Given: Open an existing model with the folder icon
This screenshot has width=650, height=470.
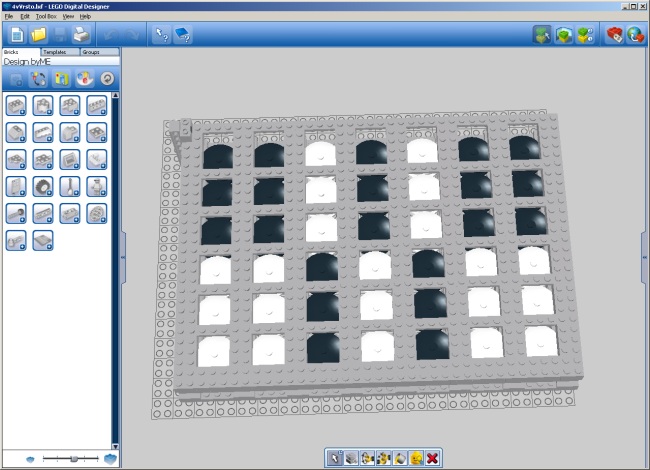Looking at the screenshot, I should 38,35.
